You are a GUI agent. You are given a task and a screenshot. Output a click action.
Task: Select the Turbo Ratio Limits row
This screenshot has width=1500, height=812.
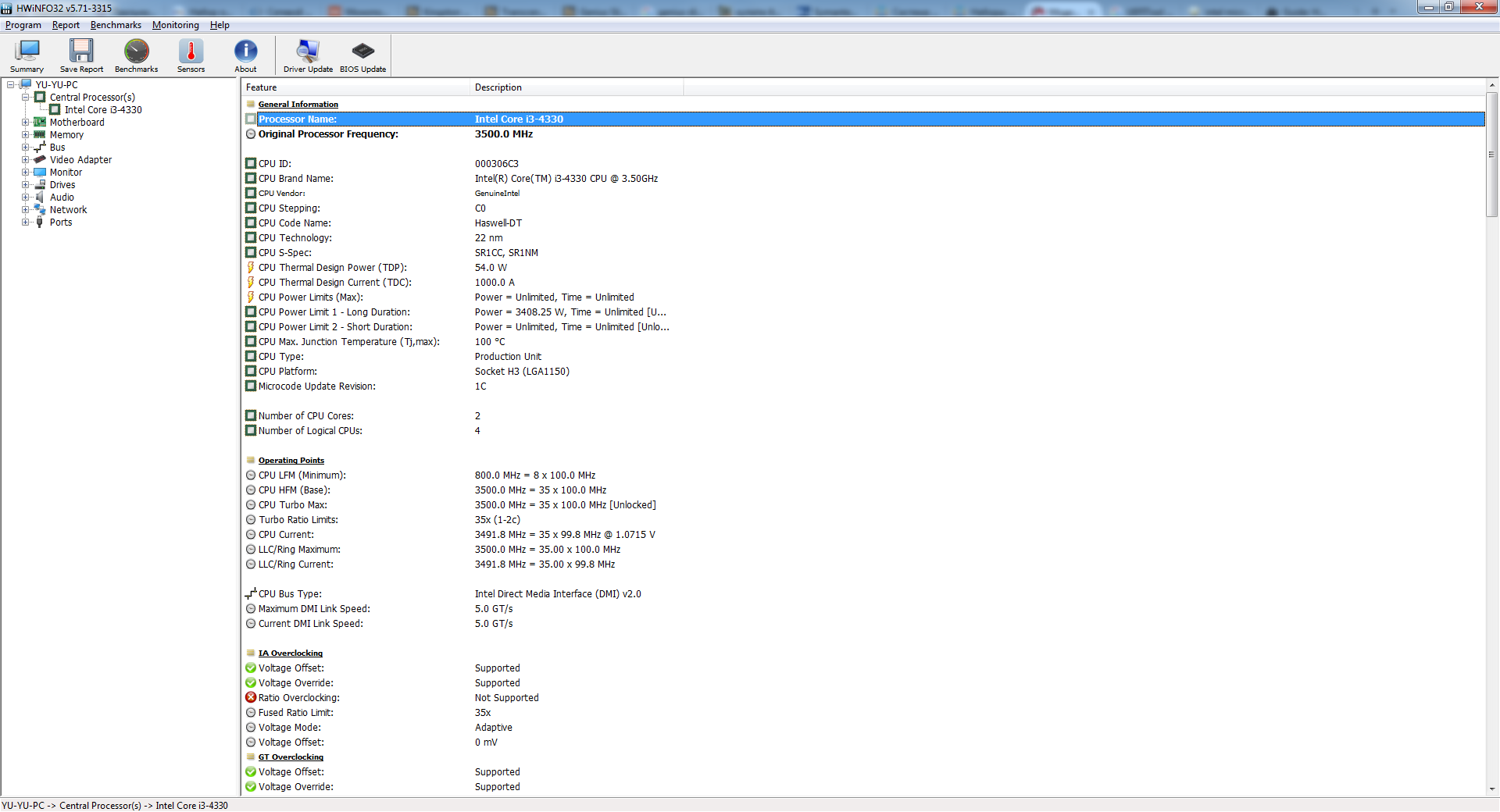pos(863,519)
